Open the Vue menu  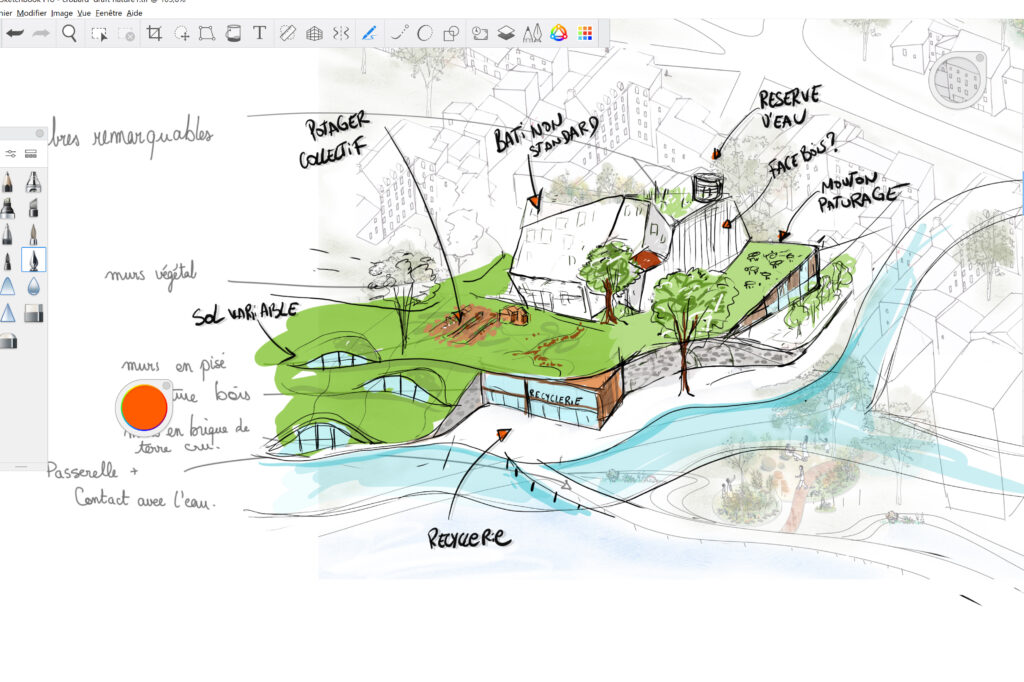(x=84, y=12)
